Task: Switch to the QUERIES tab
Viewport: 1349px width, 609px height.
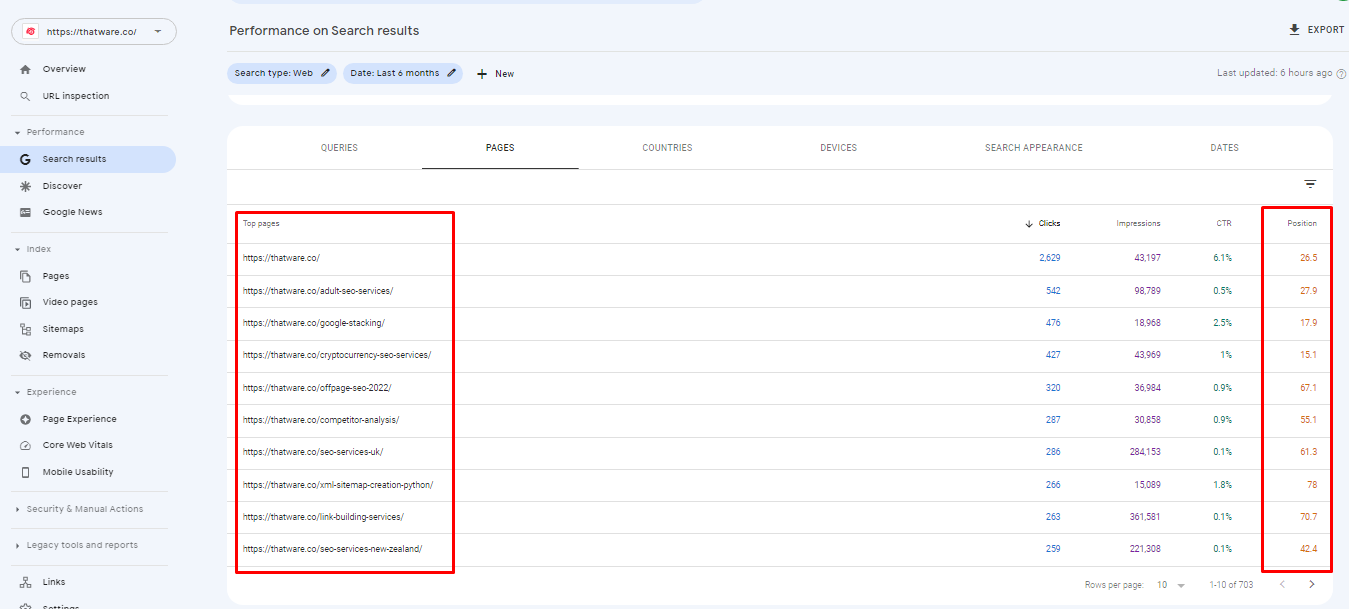Action: (339, 148)
